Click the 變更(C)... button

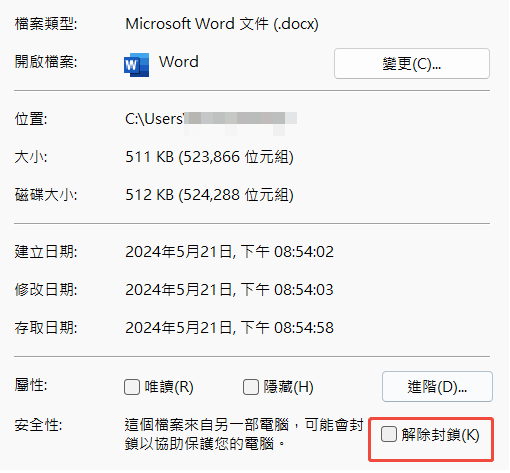(412, 64)
